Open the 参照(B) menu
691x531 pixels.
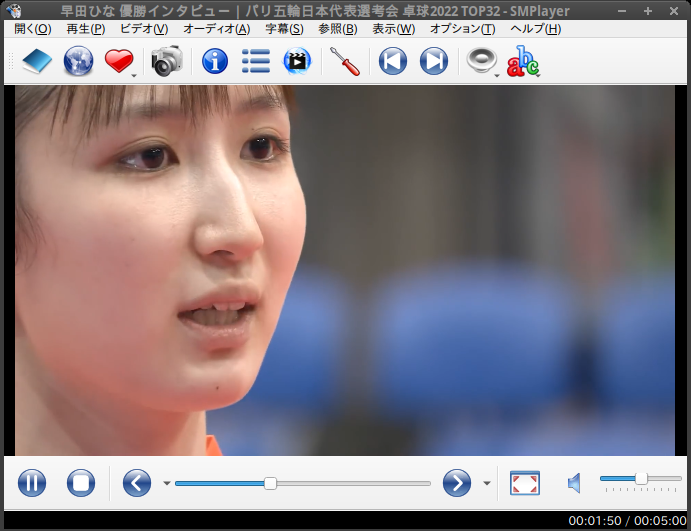338,29
